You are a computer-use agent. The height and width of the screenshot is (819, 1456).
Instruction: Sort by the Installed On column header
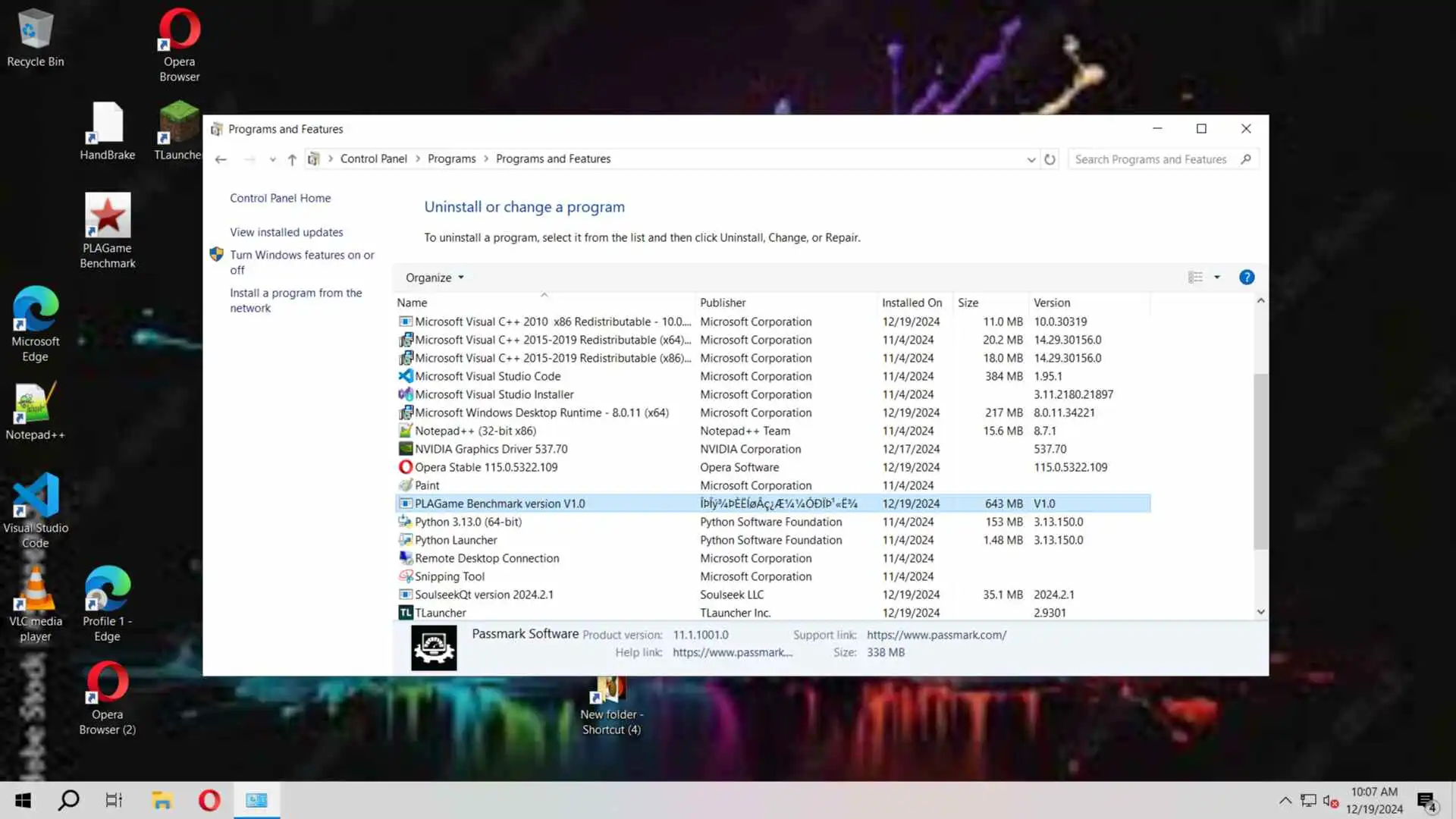click(x=912, y=303)
